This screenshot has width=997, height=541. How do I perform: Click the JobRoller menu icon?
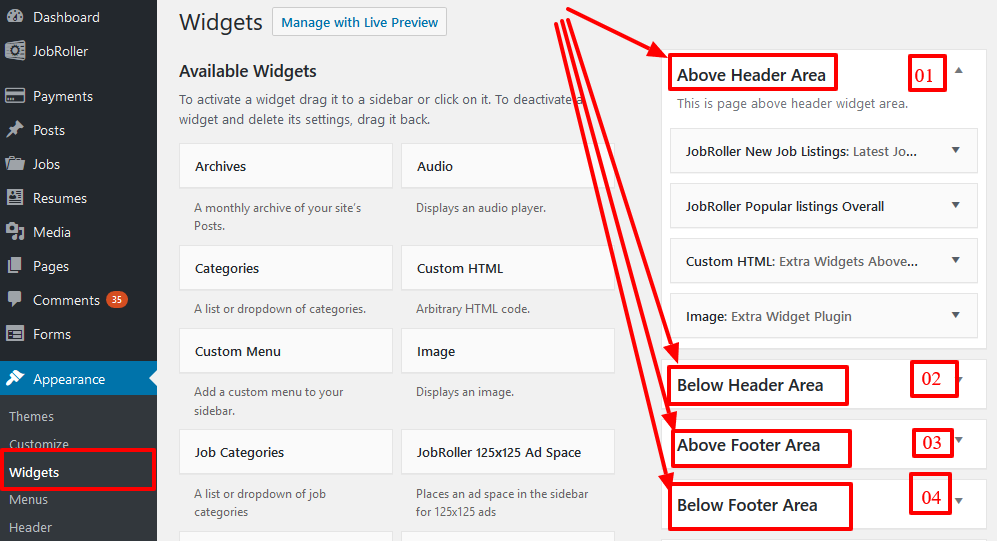pos(15,51)
